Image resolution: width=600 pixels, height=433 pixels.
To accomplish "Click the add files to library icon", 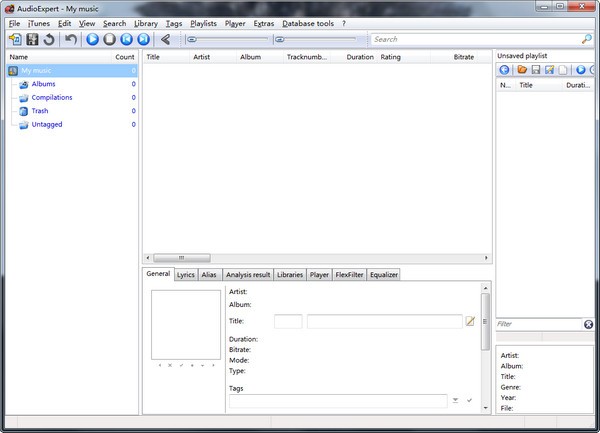I will click(x=14, y=39).
